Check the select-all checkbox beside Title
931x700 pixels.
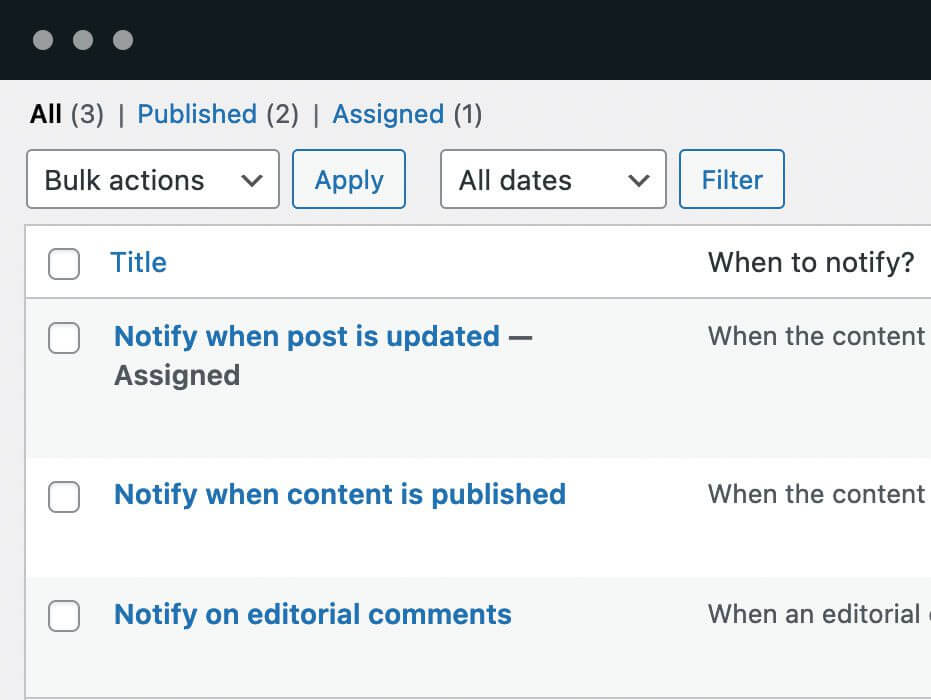tap(64, 264)
